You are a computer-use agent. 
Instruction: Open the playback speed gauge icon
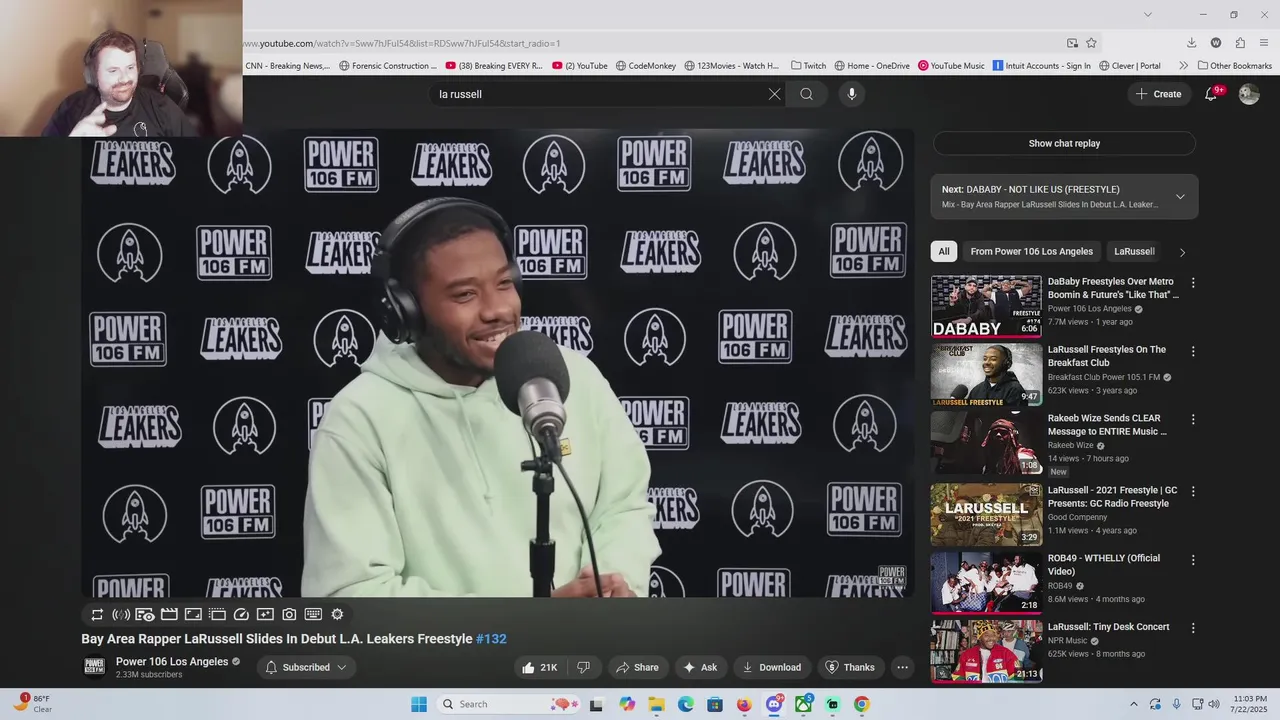click(x=241, y=615)
